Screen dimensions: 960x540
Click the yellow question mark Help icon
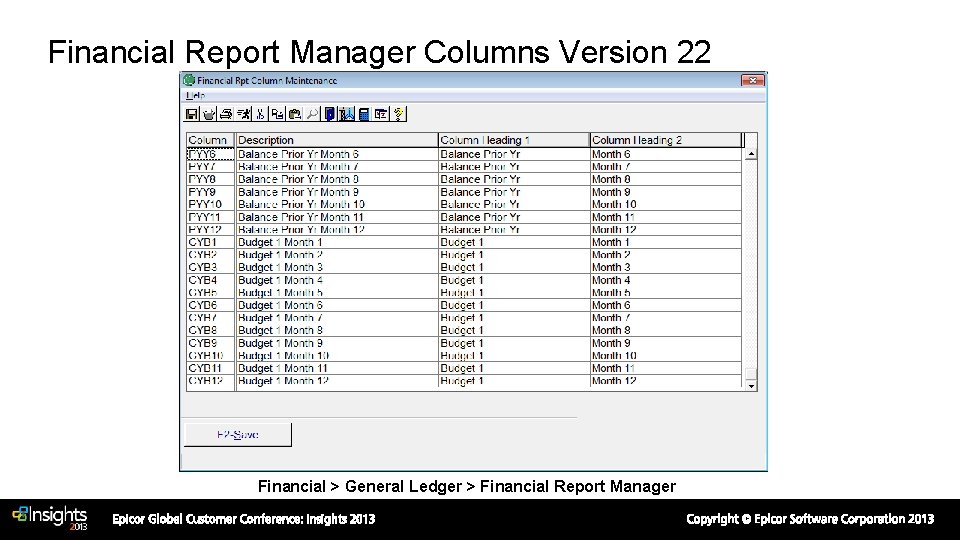click(399, 114)
